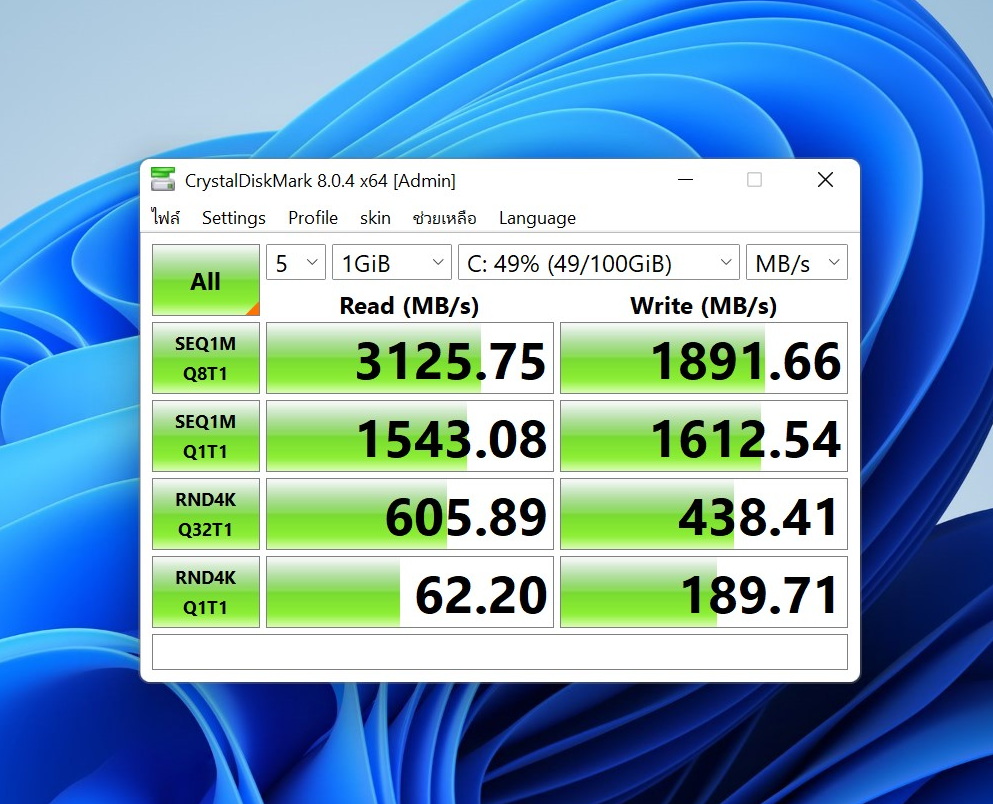This screenshot has height=804, width=993.
Task: Start the RND4K Q1T1 test
Action: [206, 592]
